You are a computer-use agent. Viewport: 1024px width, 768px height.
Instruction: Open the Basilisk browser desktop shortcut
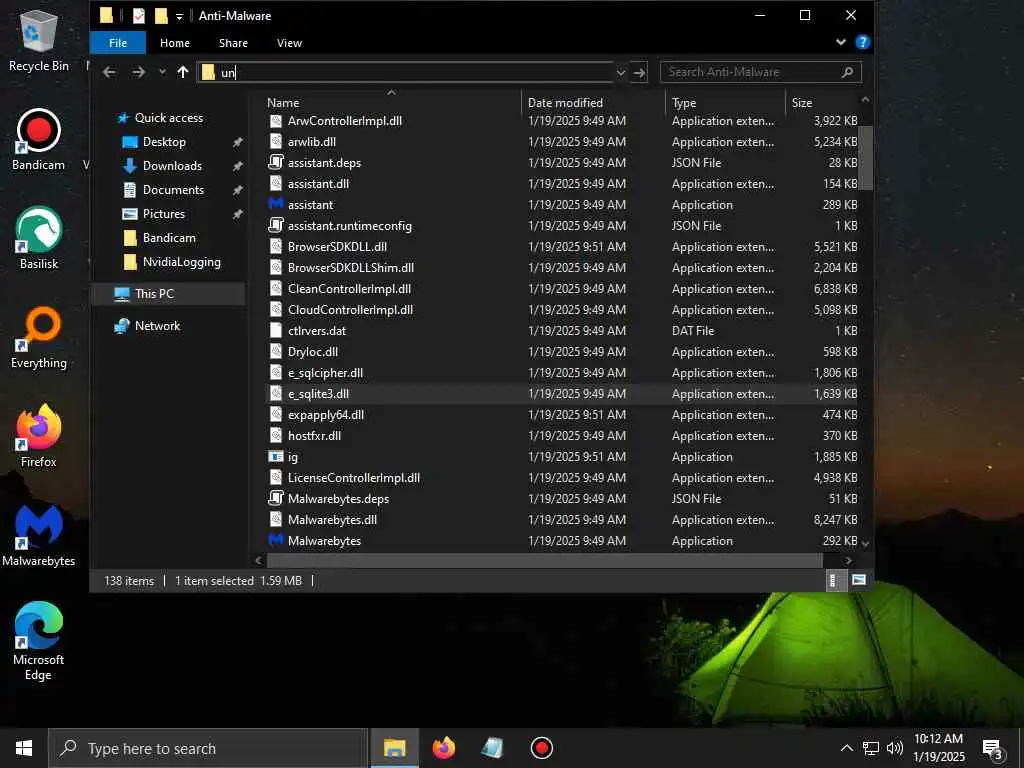coord(39,238)
